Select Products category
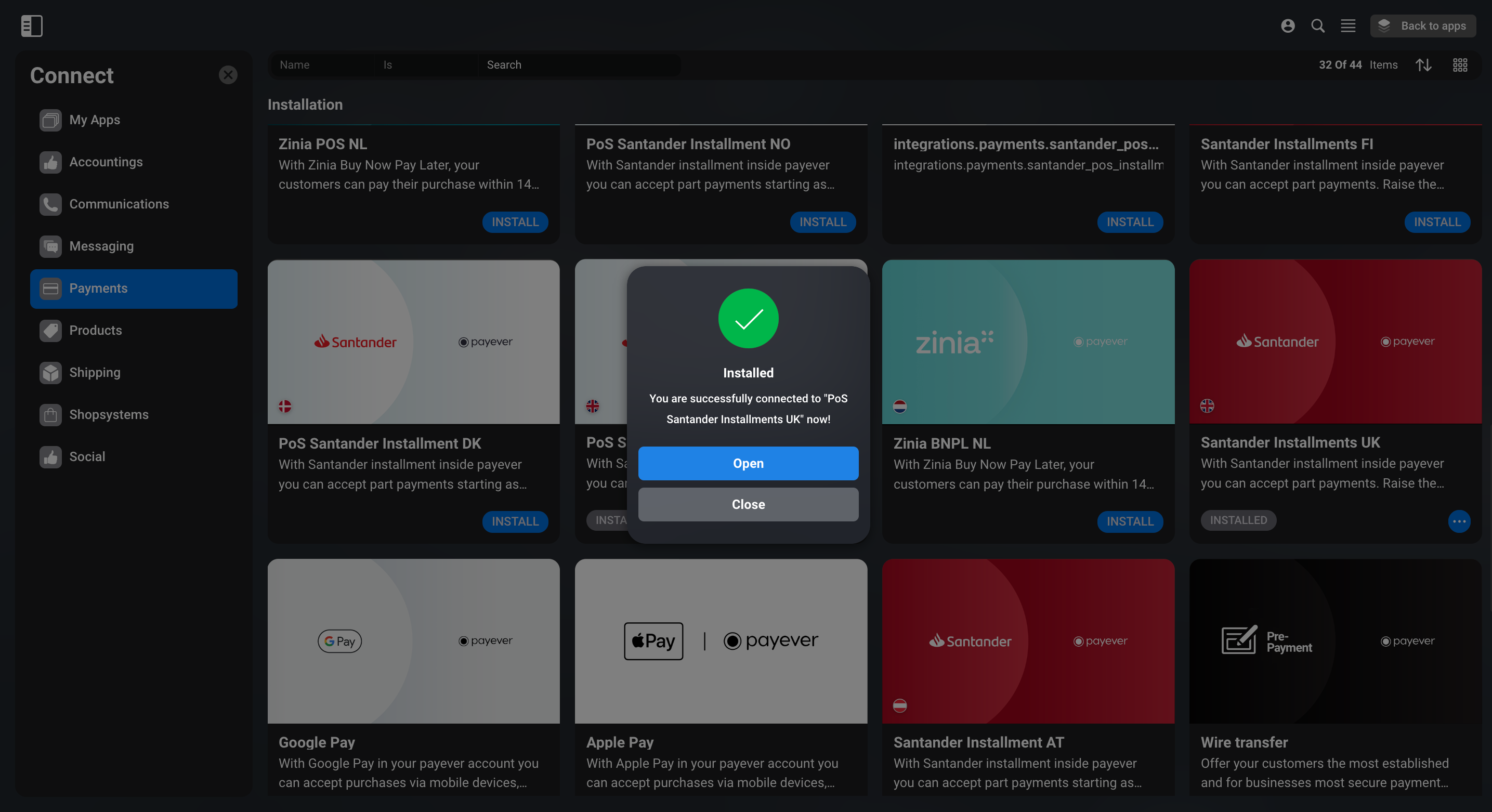 pos(134,330)
